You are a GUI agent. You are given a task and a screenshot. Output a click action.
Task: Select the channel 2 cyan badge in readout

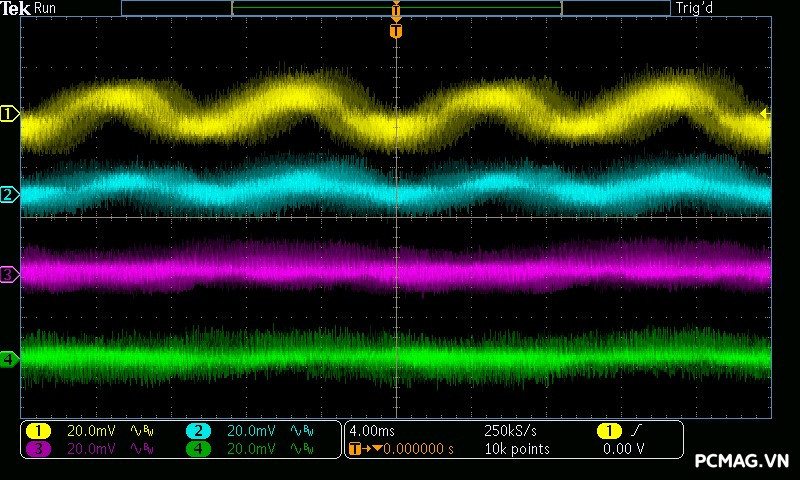click(x=198, y=431)
